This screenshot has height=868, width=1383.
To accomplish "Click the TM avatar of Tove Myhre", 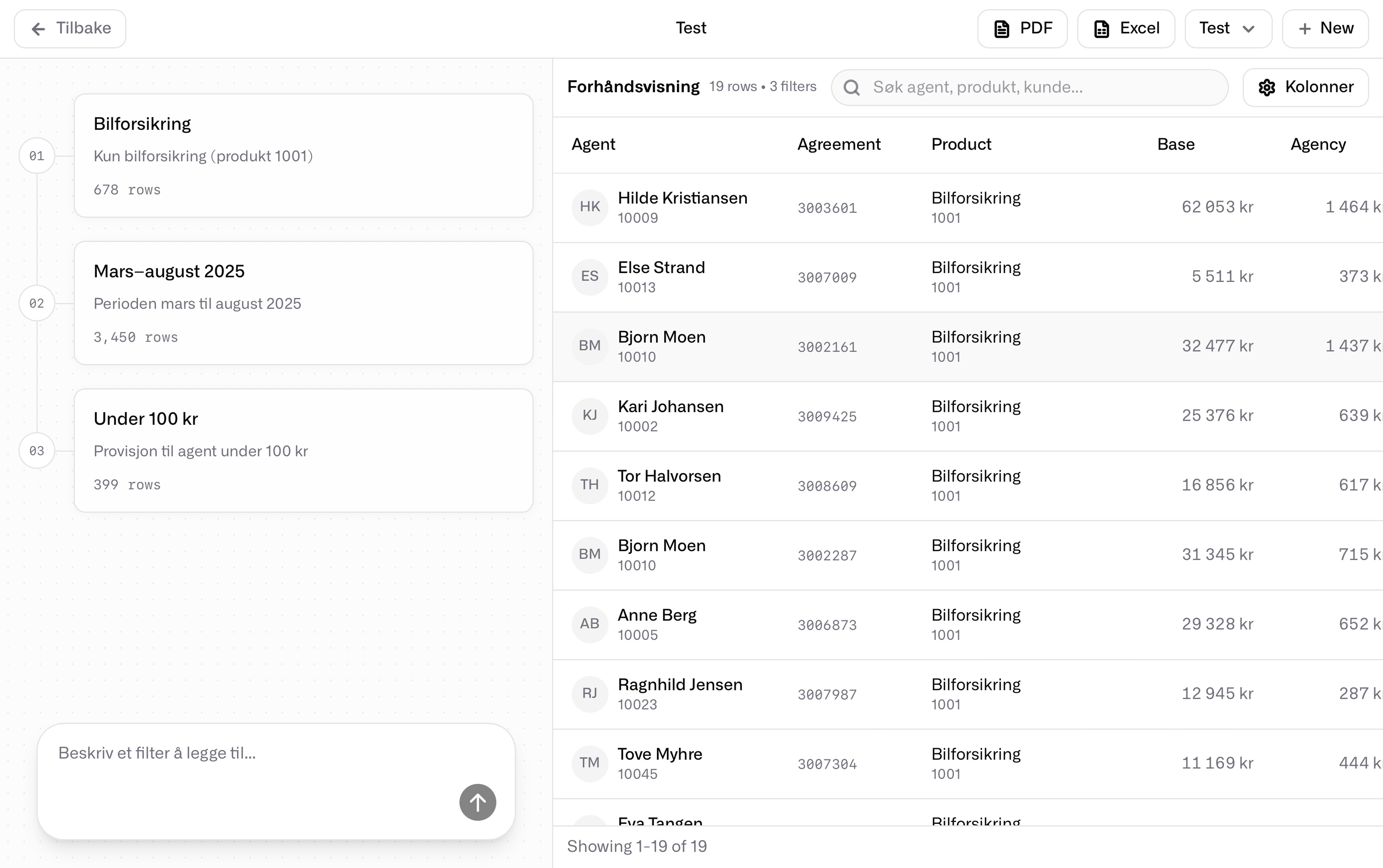I will click(590, 763).
